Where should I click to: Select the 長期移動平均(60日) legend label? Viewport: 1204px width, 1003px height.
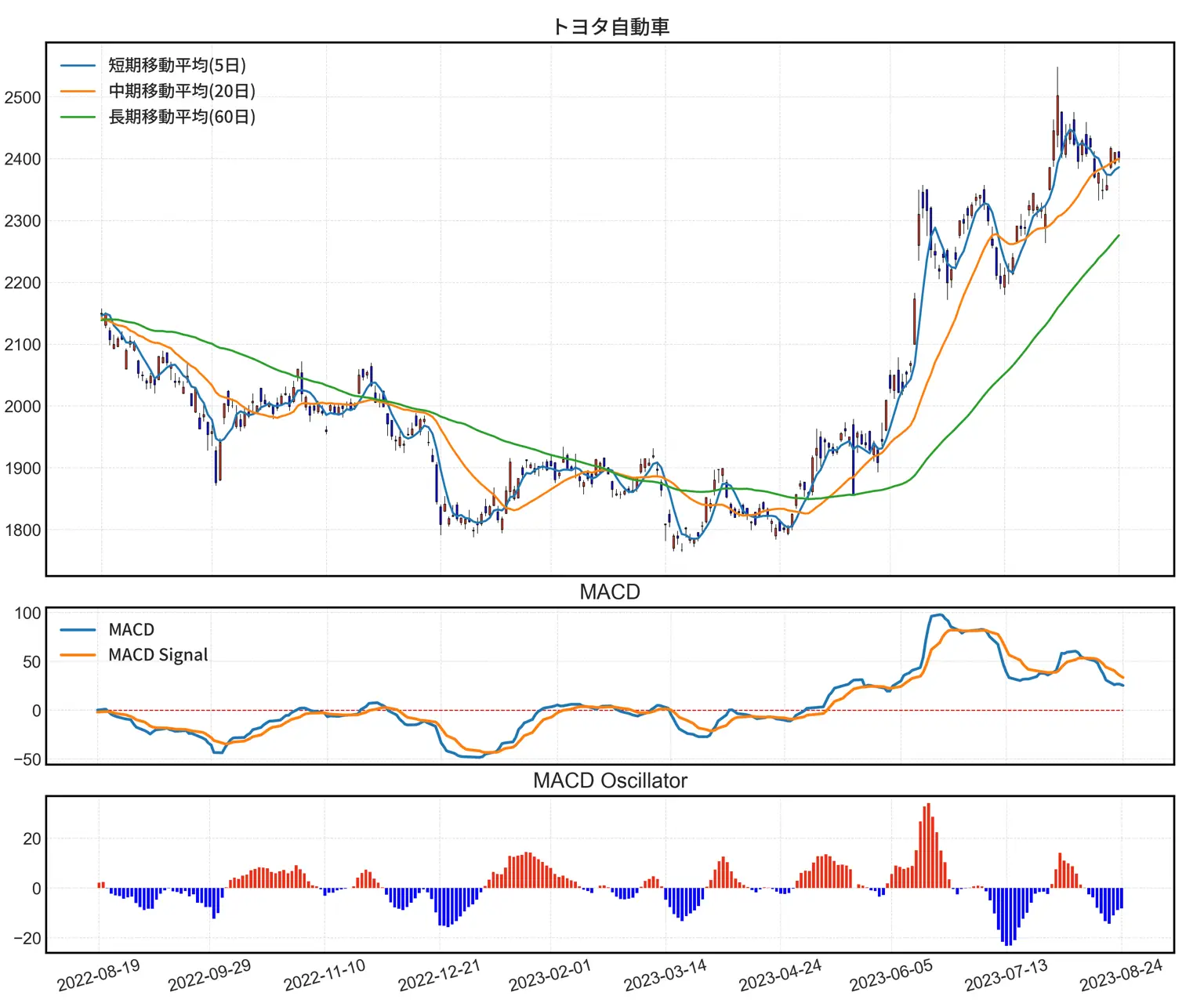pyautogui.click(x=182, y=117)
